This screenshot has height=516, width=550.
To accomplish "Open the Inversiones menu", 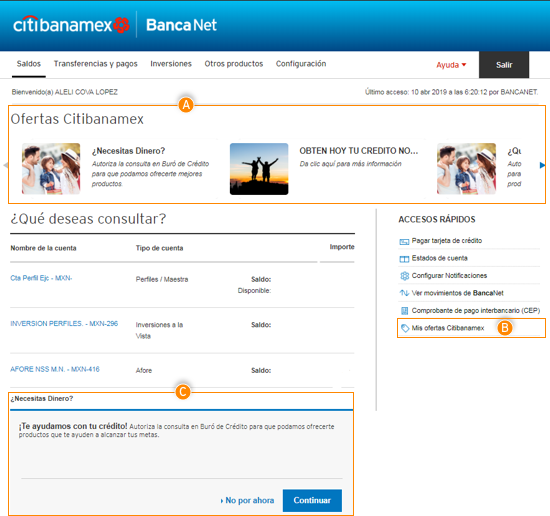I will pyautogui.click(x=171, y=64).
